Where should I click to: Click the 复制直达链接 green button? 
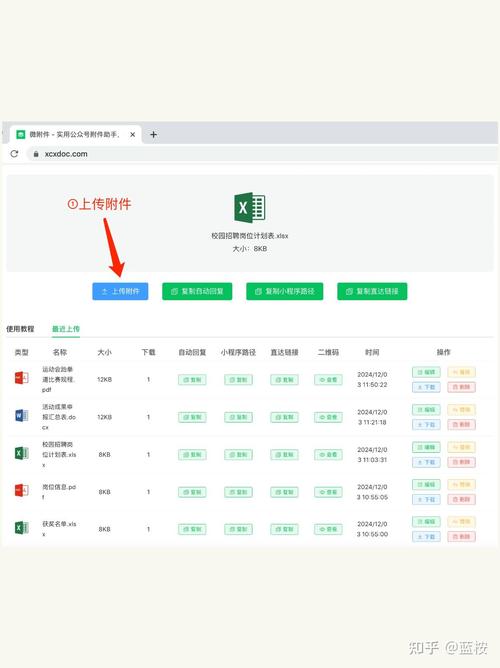[x=372, y=291]
